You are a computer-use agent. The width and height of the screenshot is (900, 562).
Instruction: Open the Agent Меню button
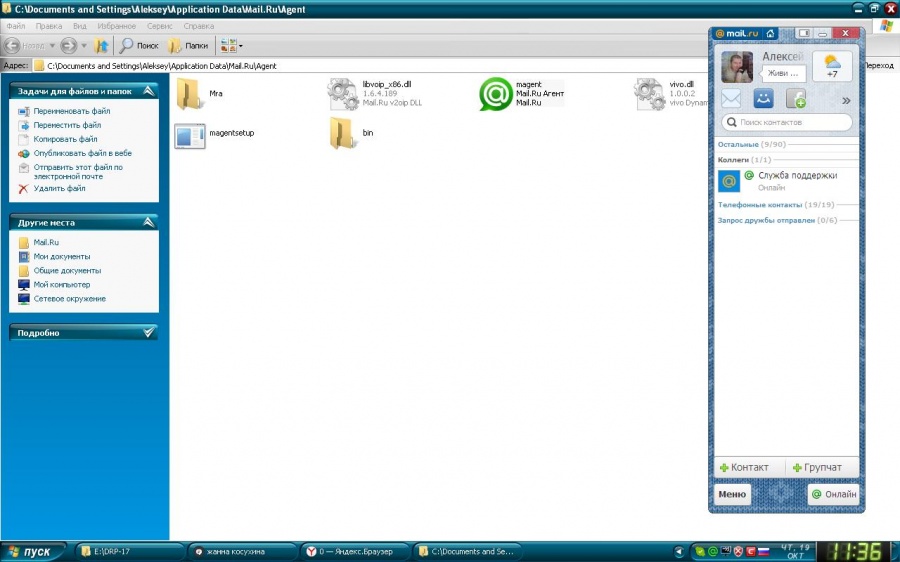pyautogui.click(x=732, y=494)
